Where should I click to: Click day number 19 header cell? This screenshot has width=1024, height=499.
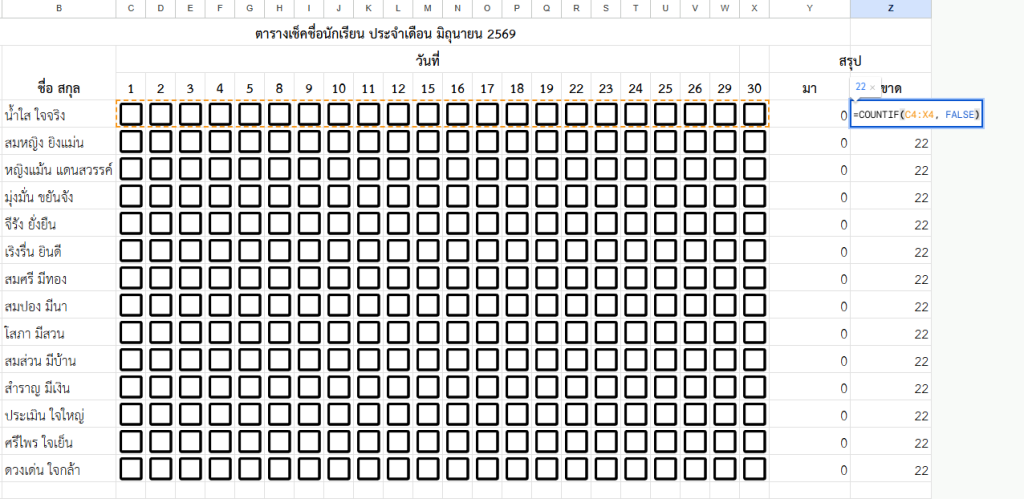(547, 88)
